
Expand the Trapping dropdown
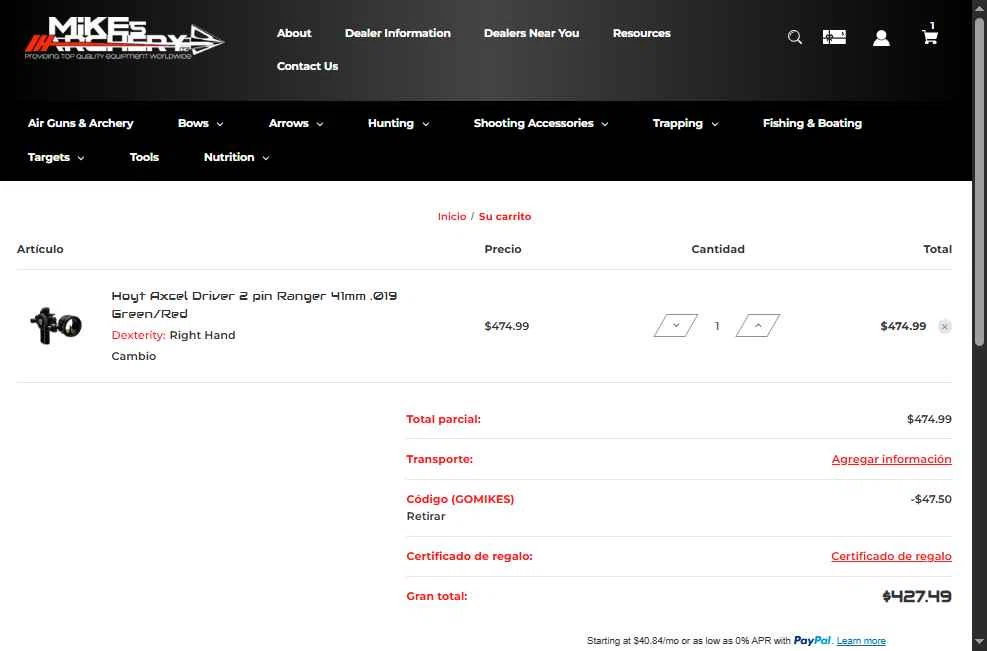pyautogui.click(x=685, y=123)
